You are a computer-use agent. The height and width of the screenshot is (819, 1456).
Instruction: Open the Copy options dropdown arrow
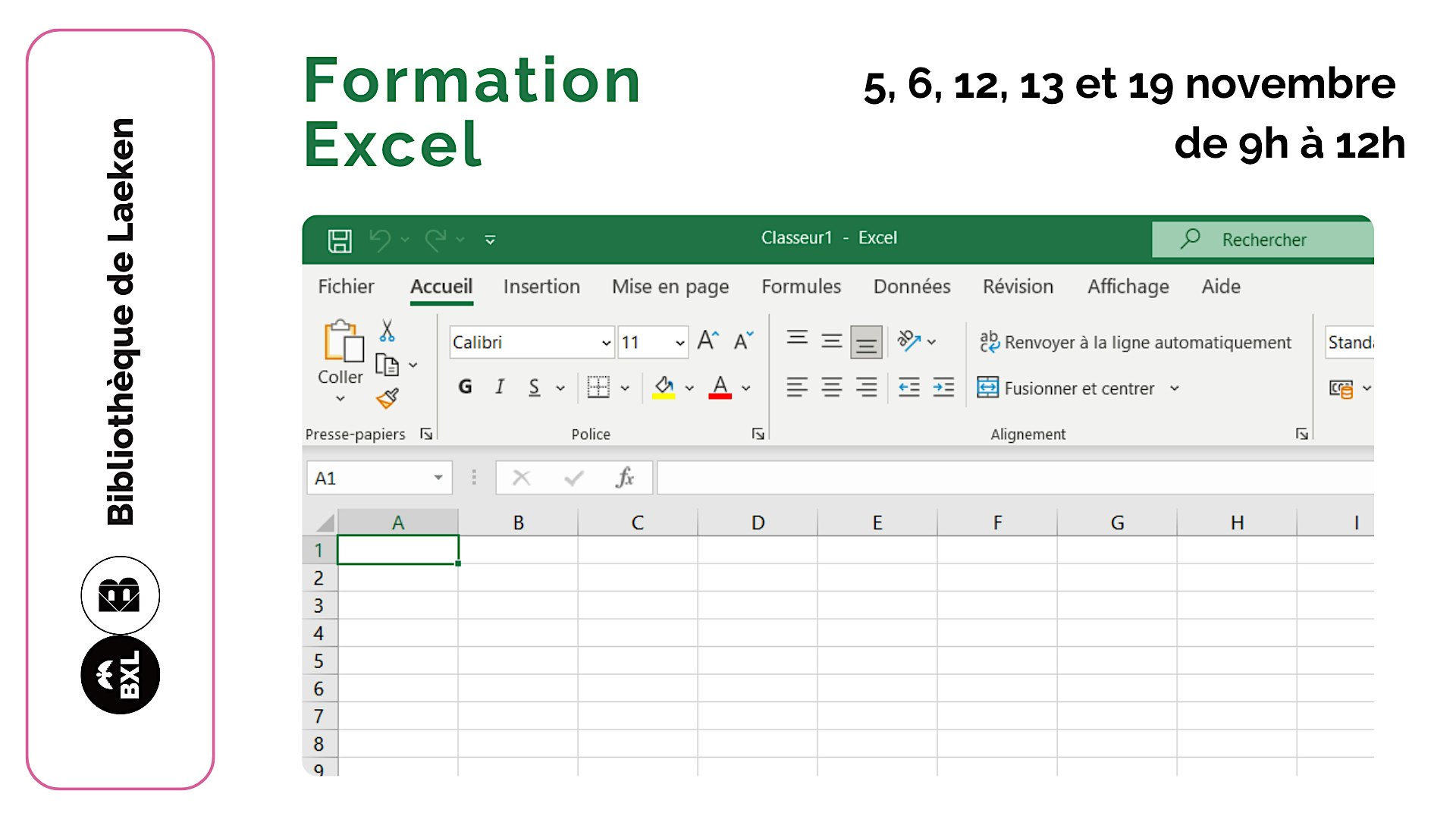pyautogui.click(x=413, y=366)
